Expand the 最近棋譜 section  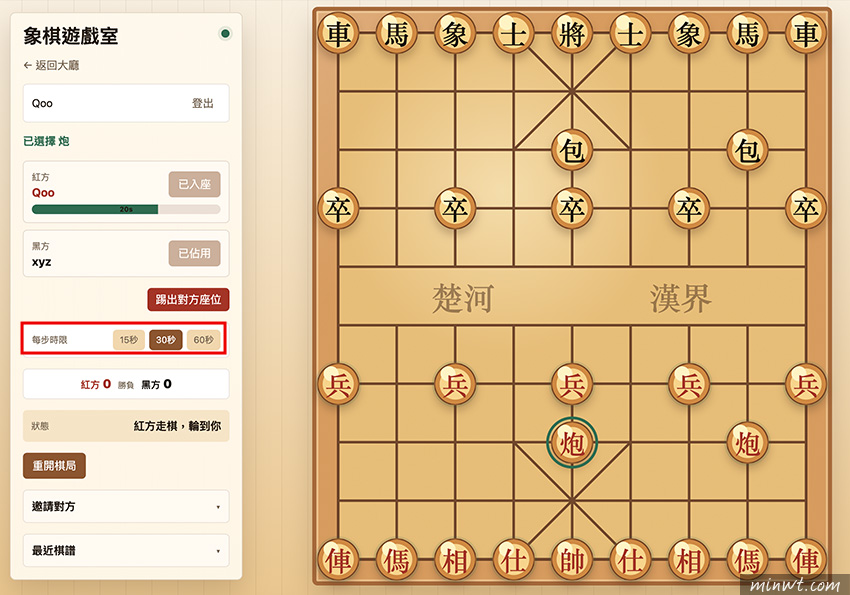pyautogui.click(x=126, y=551)
